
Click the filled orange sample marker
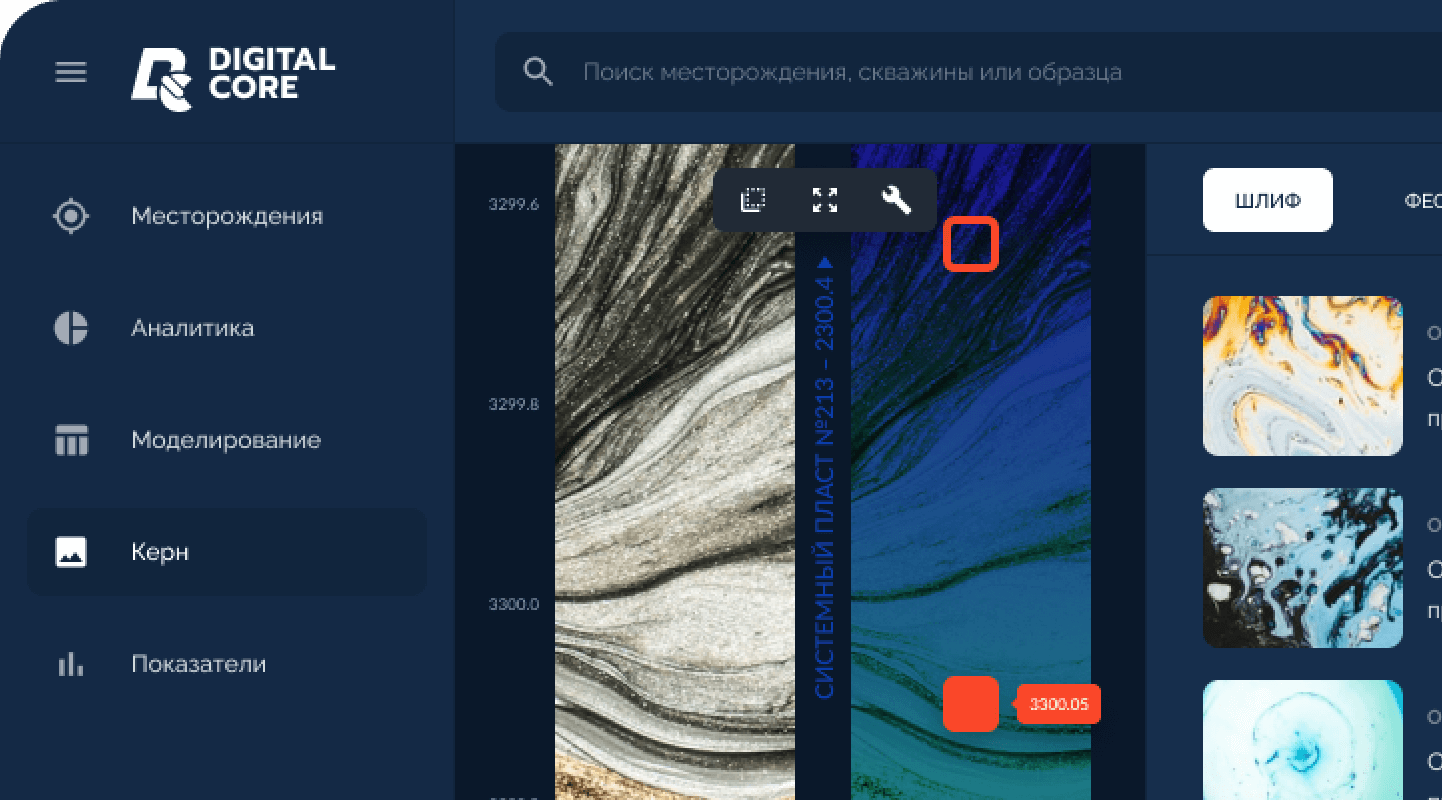(971, 704)
